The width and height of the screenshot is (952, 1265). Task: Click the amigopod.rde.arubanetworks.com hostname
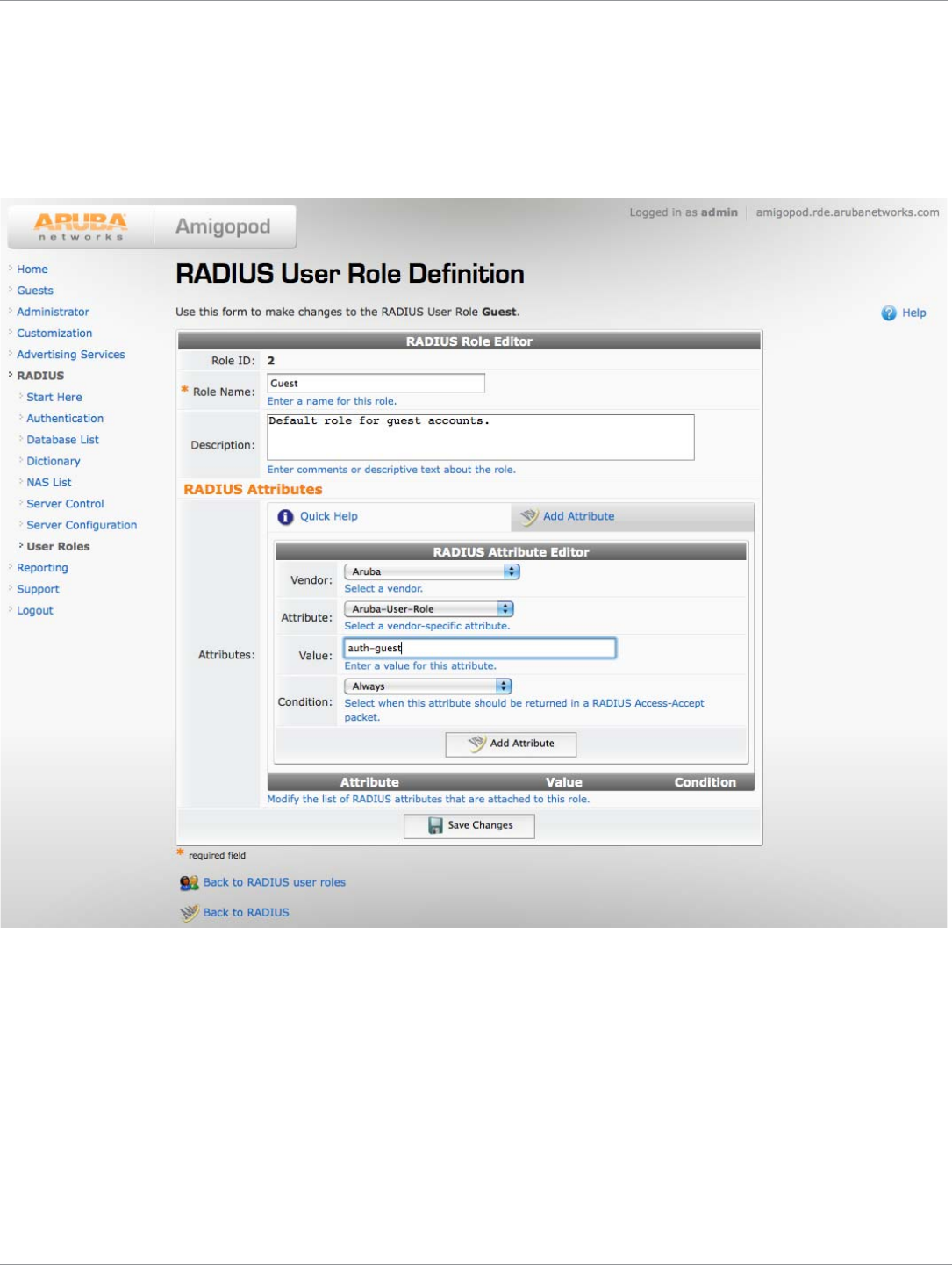[x=848, y=212]
